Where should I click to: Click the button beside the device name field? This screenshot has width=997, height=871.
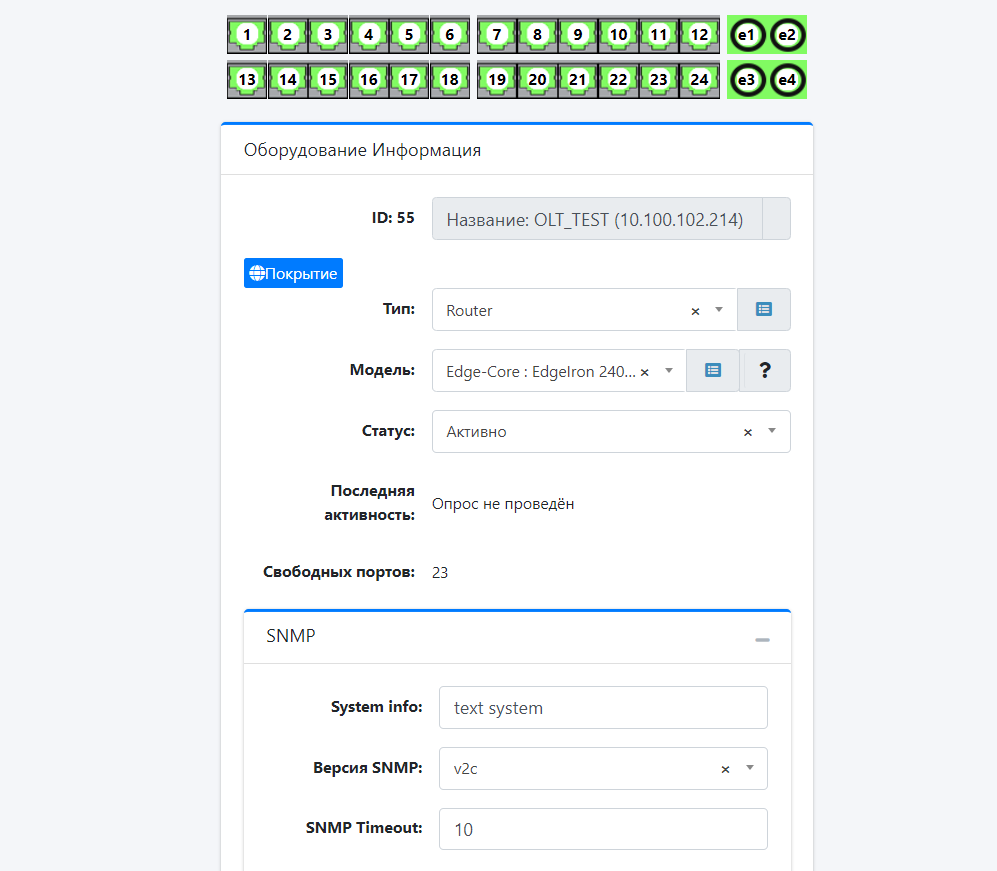tap(776, 219)
